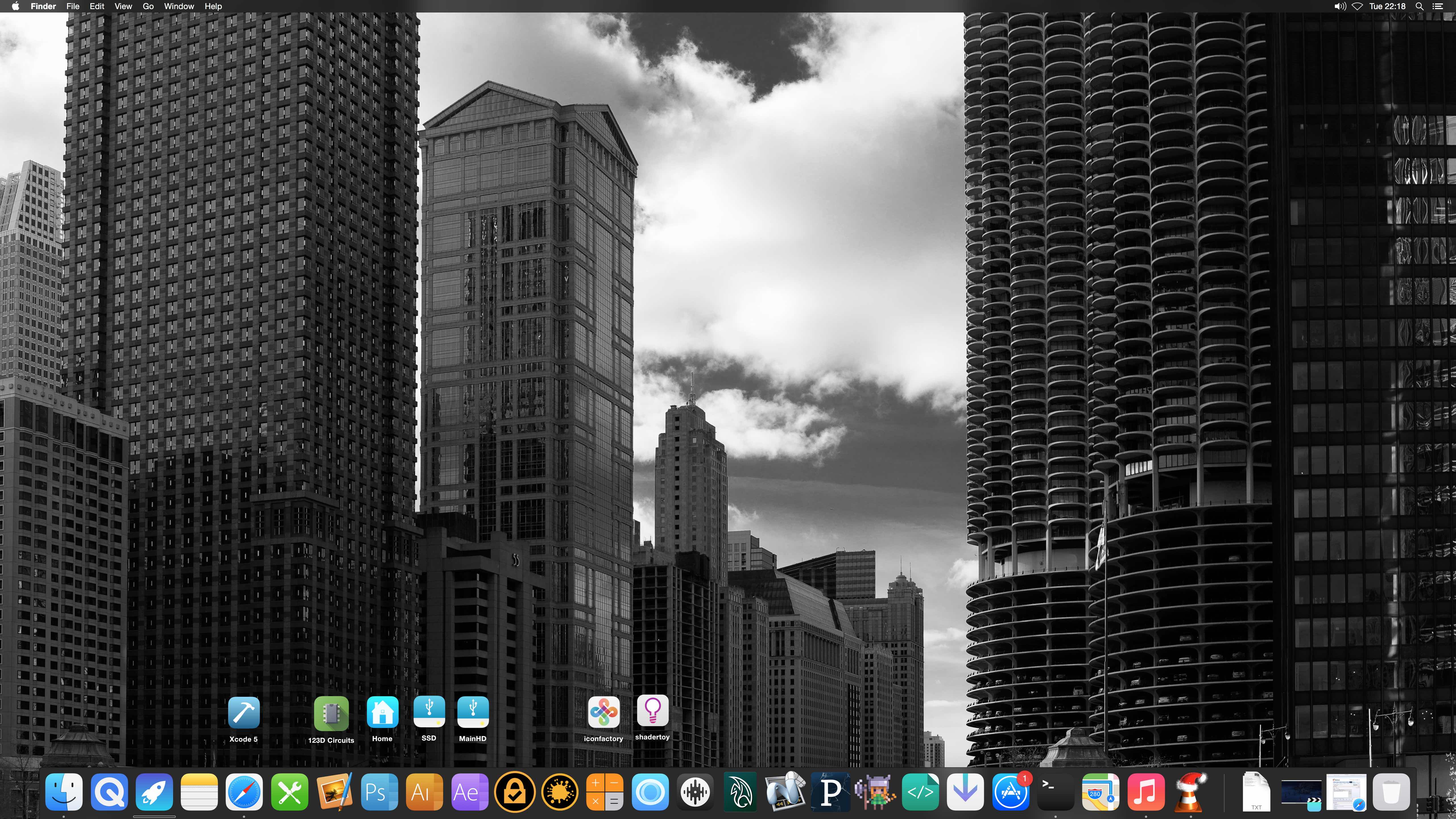Launch the Music app from dock
The image size is (1456, 819).
coord(1146,792)
